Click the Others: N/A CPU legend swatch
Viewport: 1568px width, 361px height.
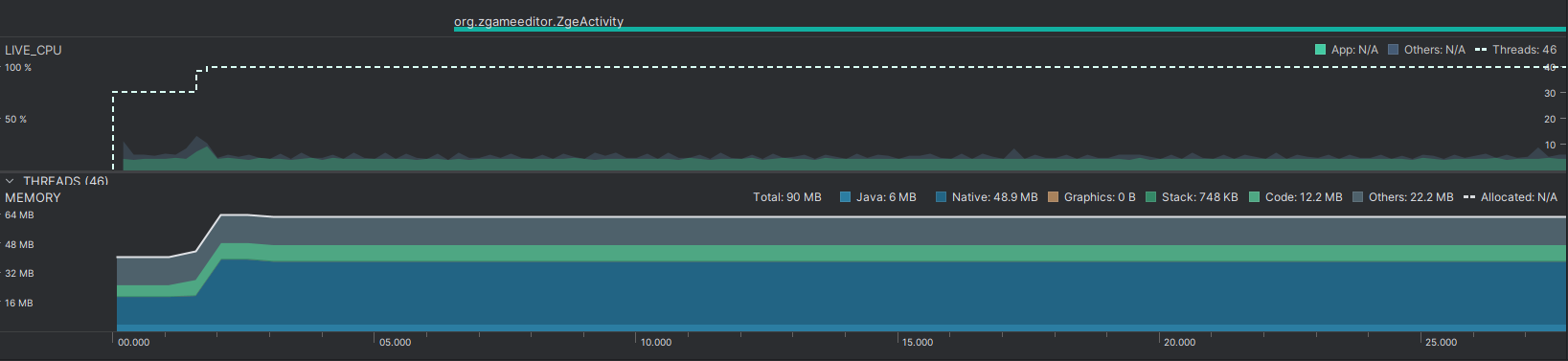pyautogui.click(x=1394, y=50)
